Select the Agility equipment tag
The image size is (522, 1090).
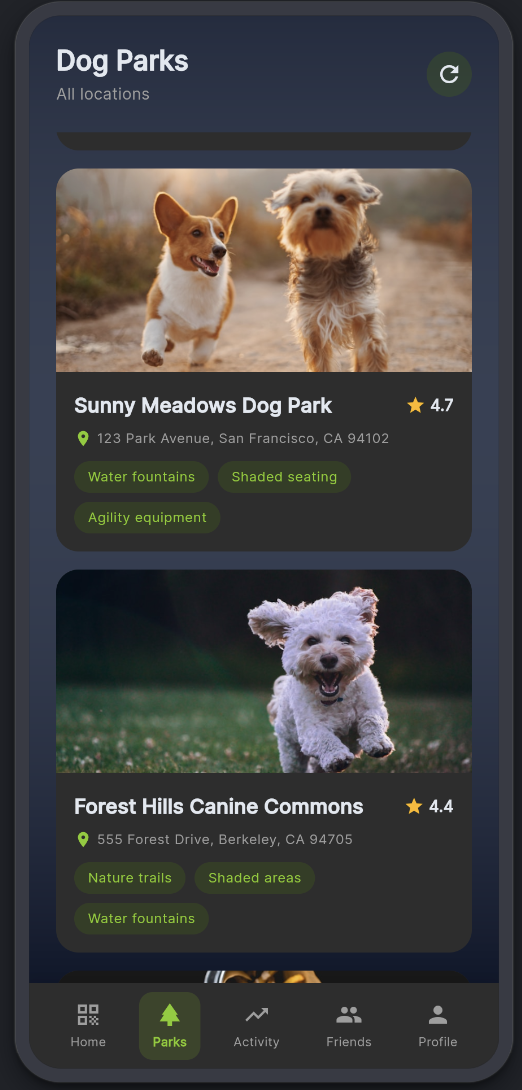[x=147, y=518]
